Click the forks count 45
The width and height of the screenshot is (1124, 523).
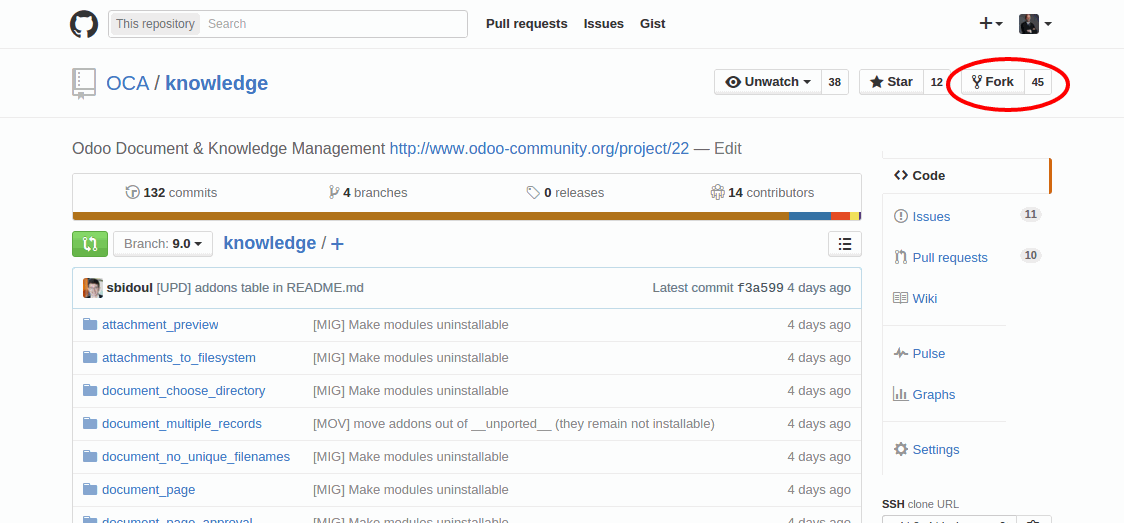[x=1038, y=82]
